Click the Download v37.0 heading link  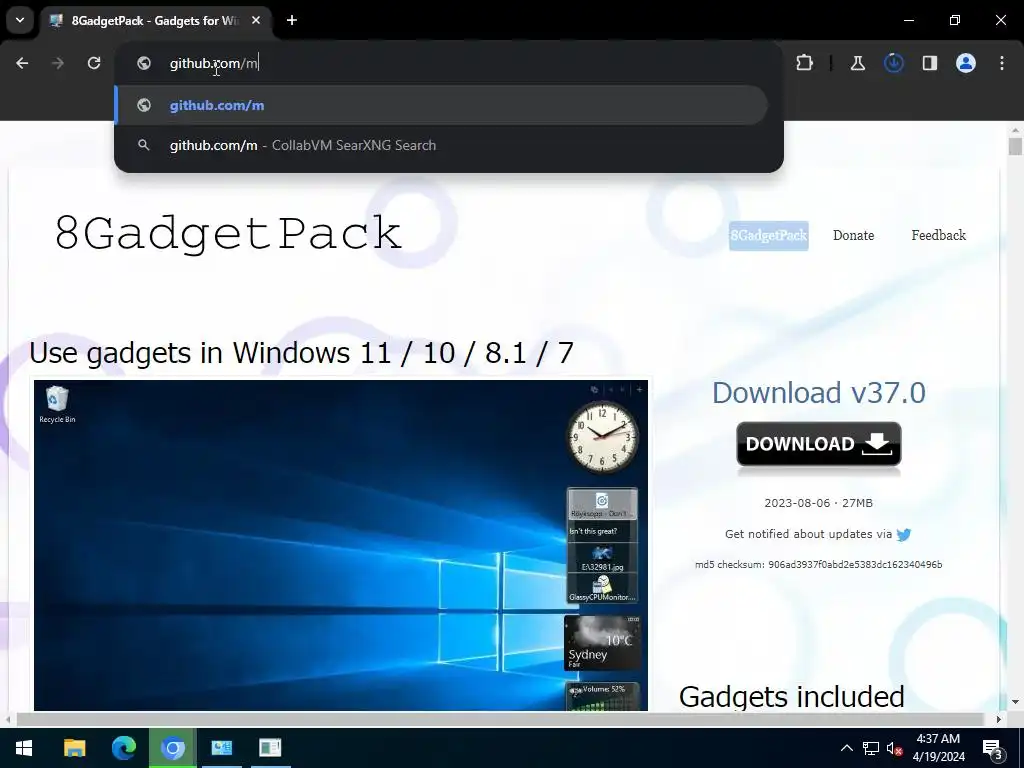pos(819,393)
